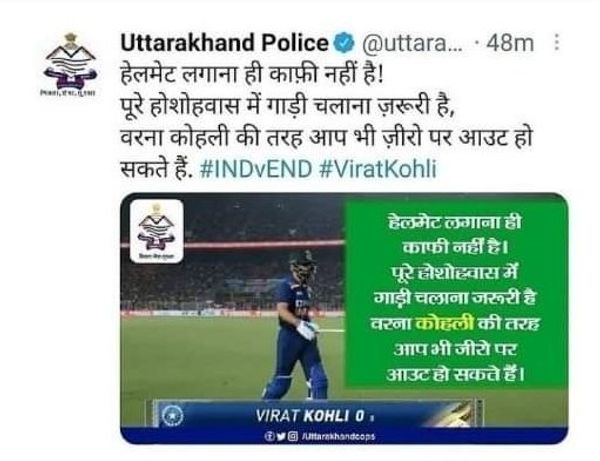Click the Twitter bird icon in footer
Screen dimensions: 600x461
coord(281,436)
